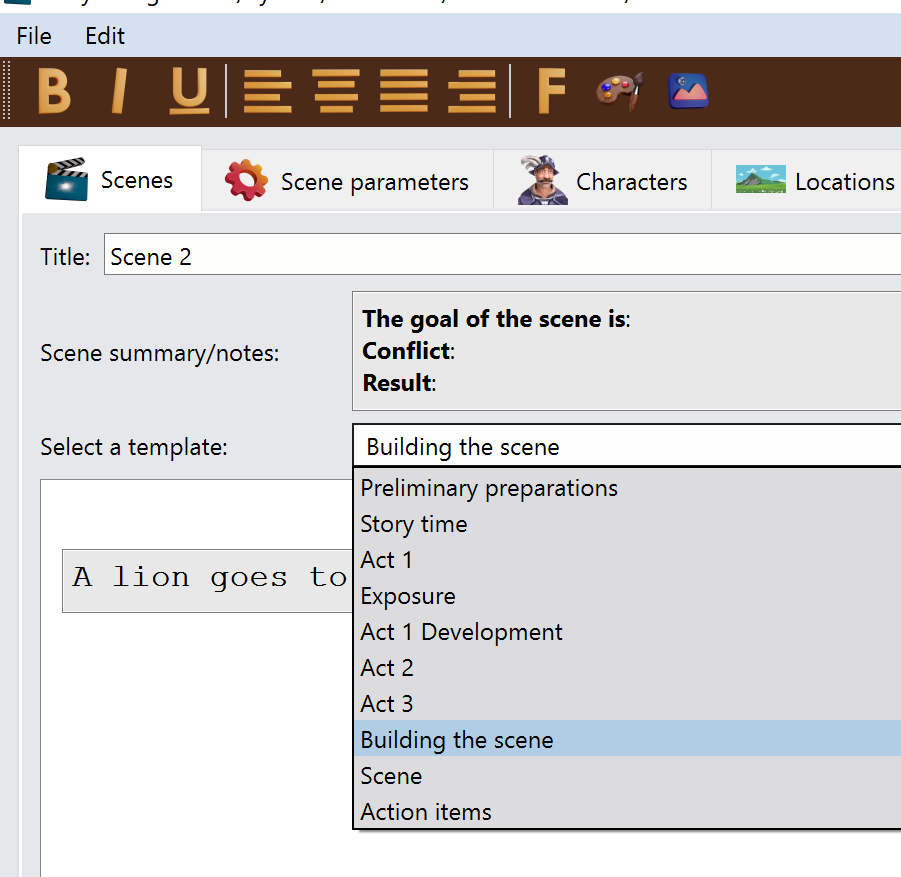The image size is (901, 877).
Task: Align text to the right
Action: pos(472,92)
